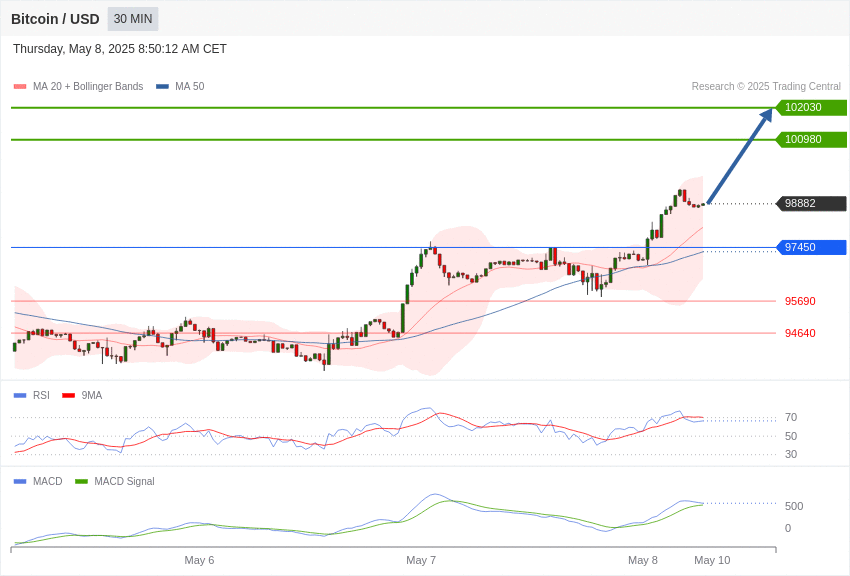The image size is (850, 576).
Task: Click the 94640 support level label
Action: coord(800,333)
